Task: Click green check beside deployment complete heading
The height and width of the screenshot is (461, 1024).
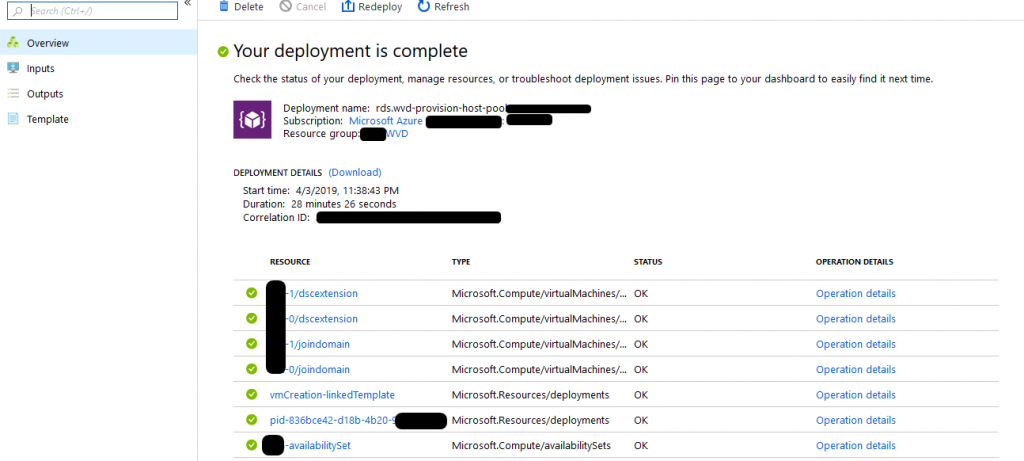Action: tap(223, 52)
